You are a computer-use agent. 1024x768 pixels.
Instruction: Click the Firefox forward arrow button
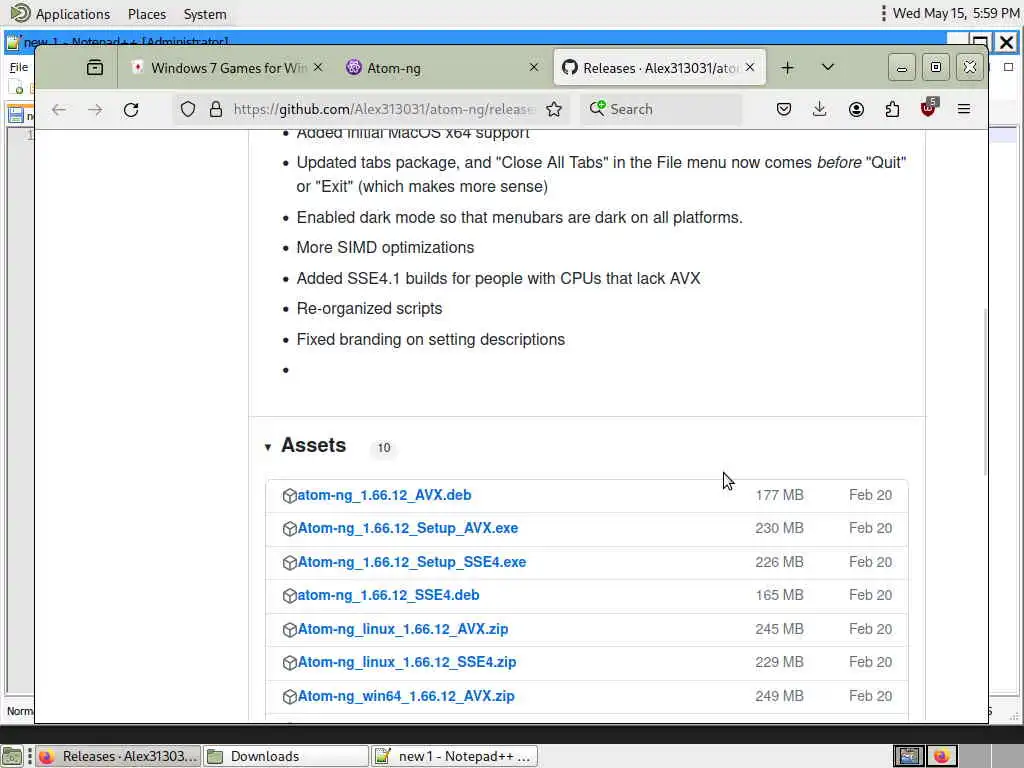point(95,110)
